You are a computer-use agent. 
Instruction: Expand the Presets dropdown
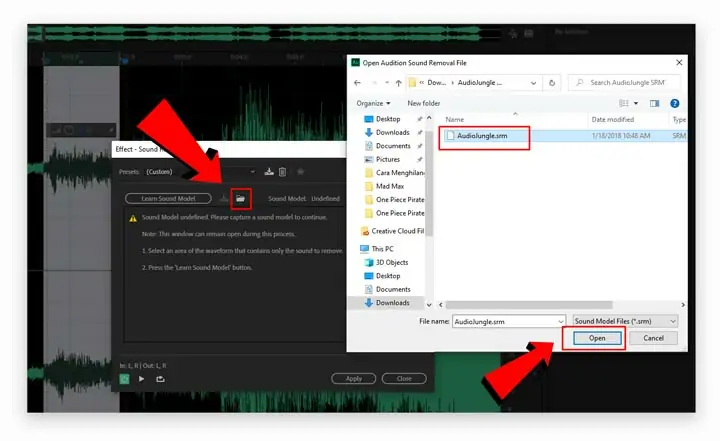253,172
